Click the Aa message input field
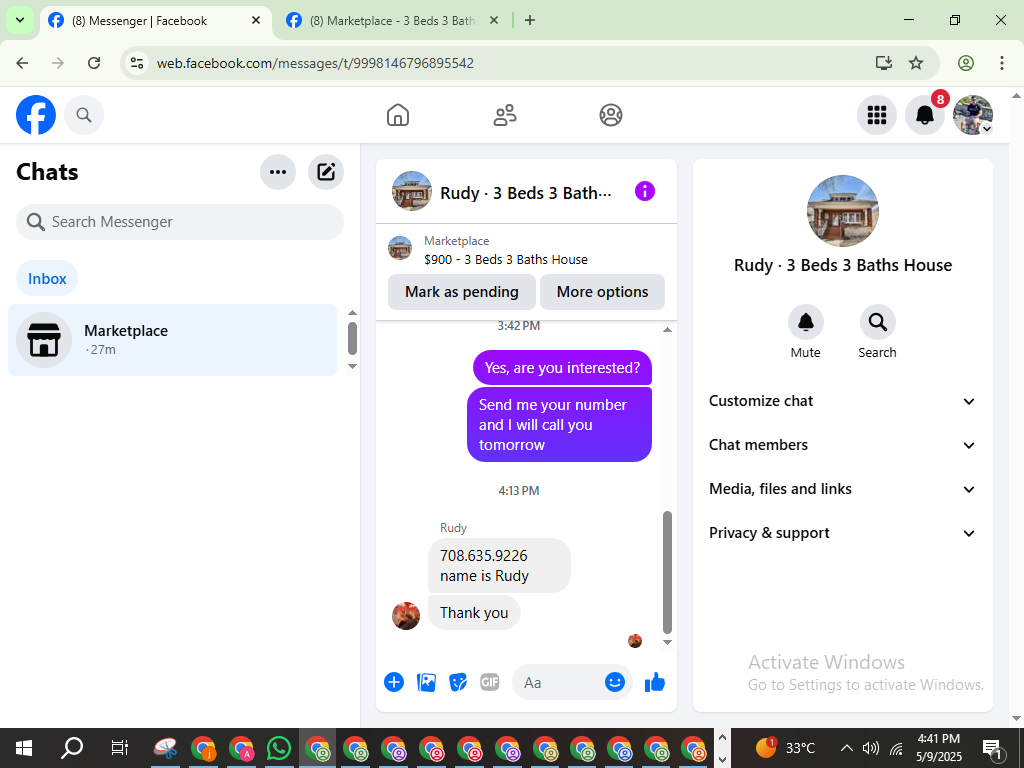1024x768 pixels. point(558,683)
